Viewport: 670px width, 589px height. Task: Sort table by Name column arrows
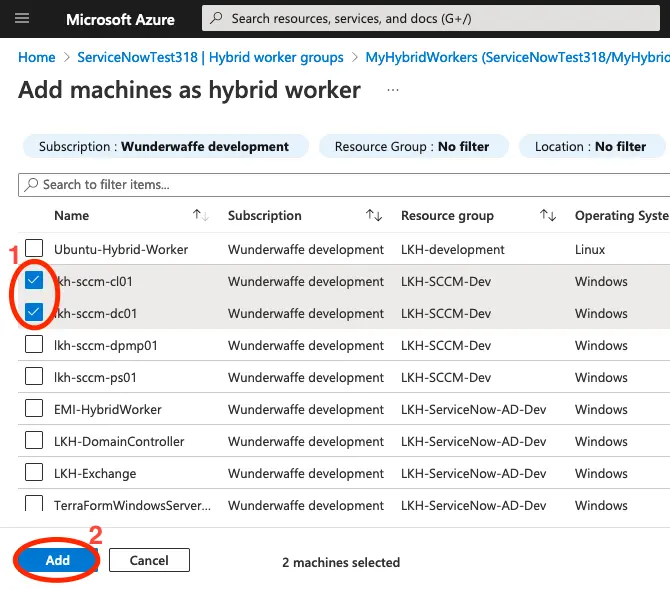[200, 215]
